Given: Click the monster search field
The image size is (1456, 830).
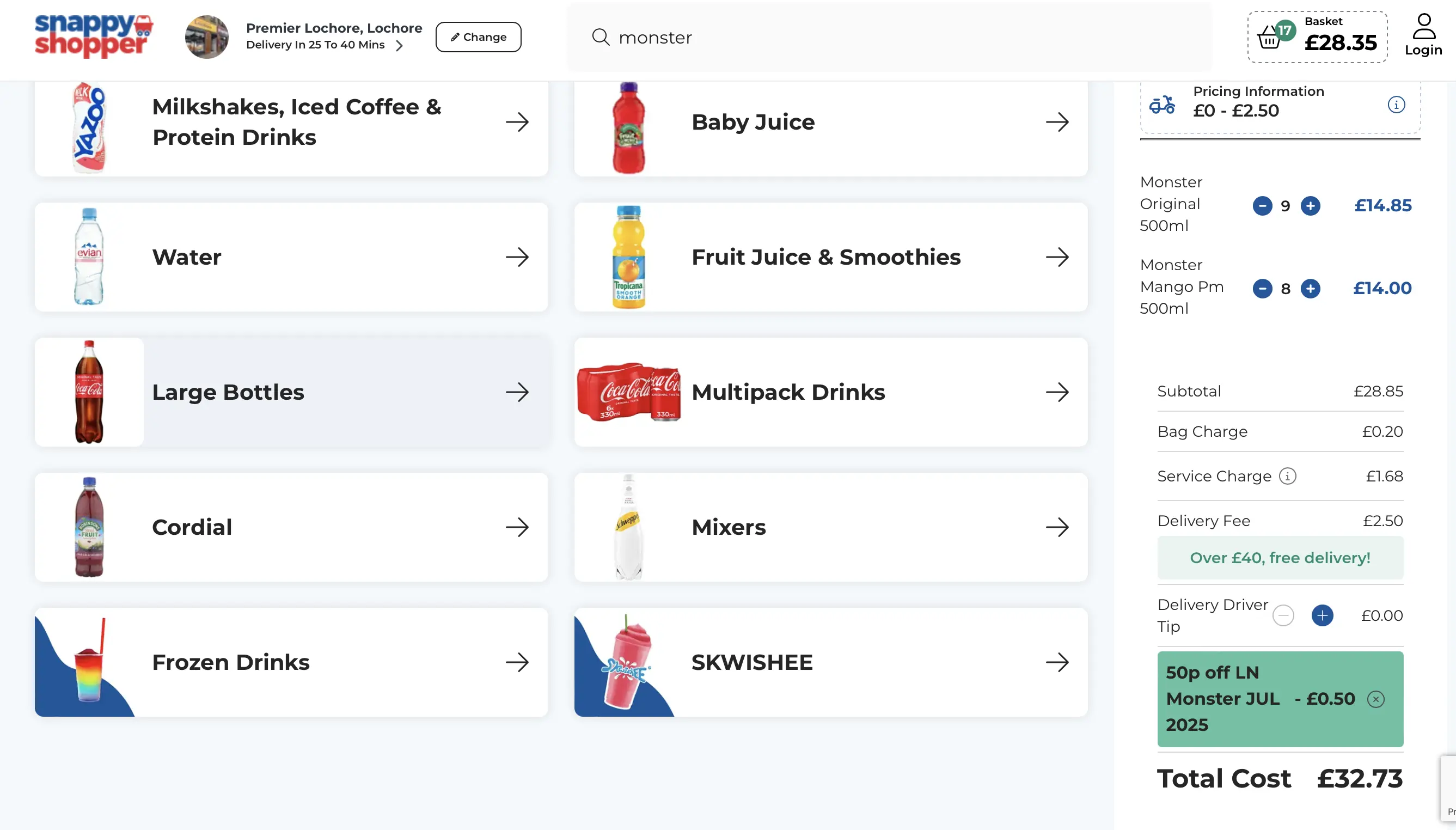Looking at the screenshot, I should click(x=889, y=37).
